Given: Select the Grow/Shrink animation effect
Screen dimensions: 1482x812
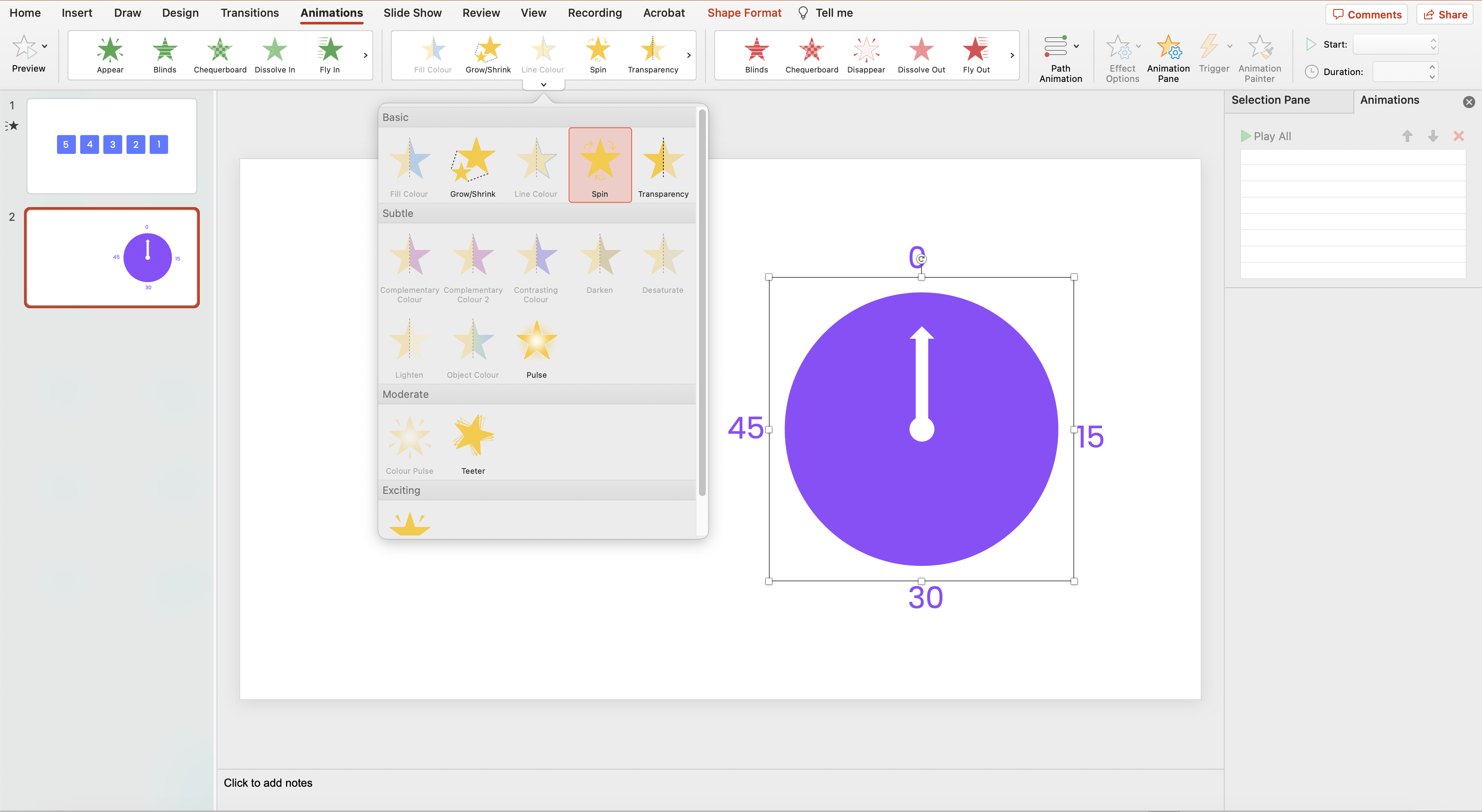Looking at the screenshot, I should tap(472, 163).
